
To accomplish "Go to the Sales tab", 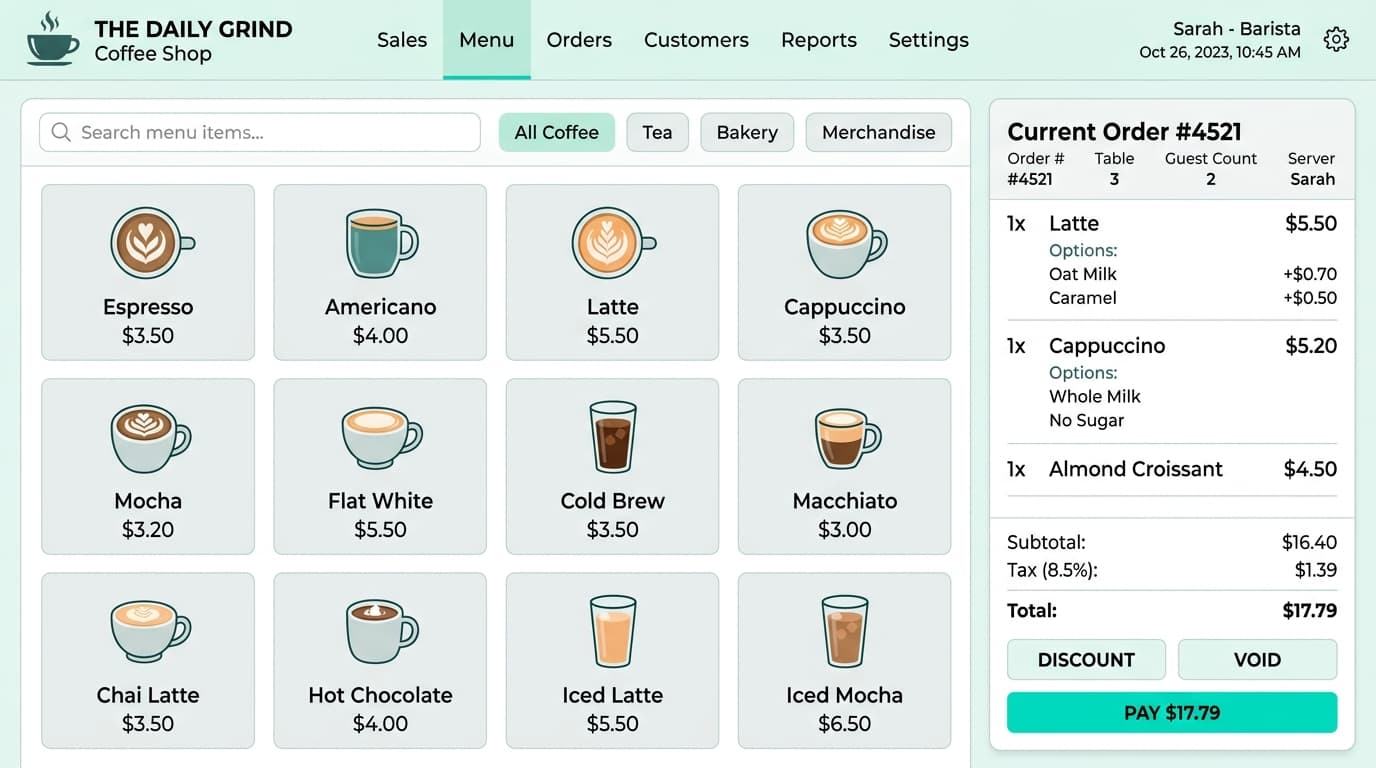I will click(x=402, y=40).
